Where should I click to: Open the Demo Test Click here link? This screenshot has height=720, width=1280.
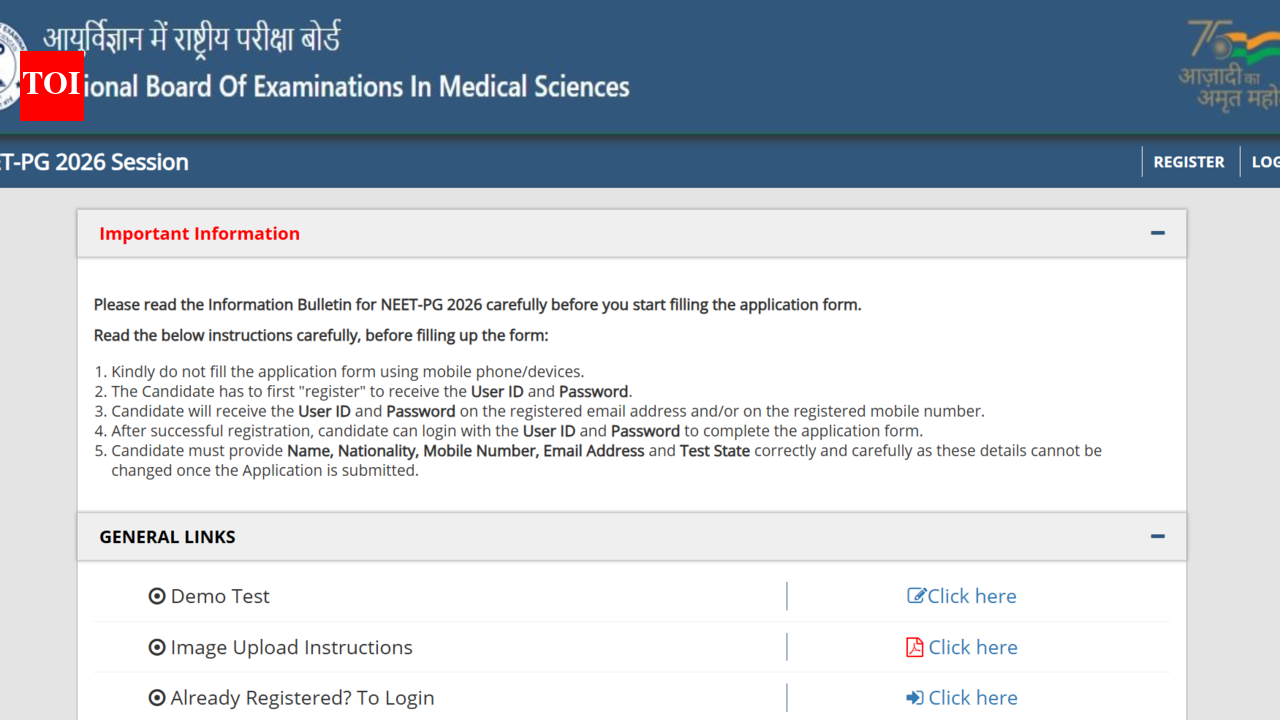coord(972,596)
